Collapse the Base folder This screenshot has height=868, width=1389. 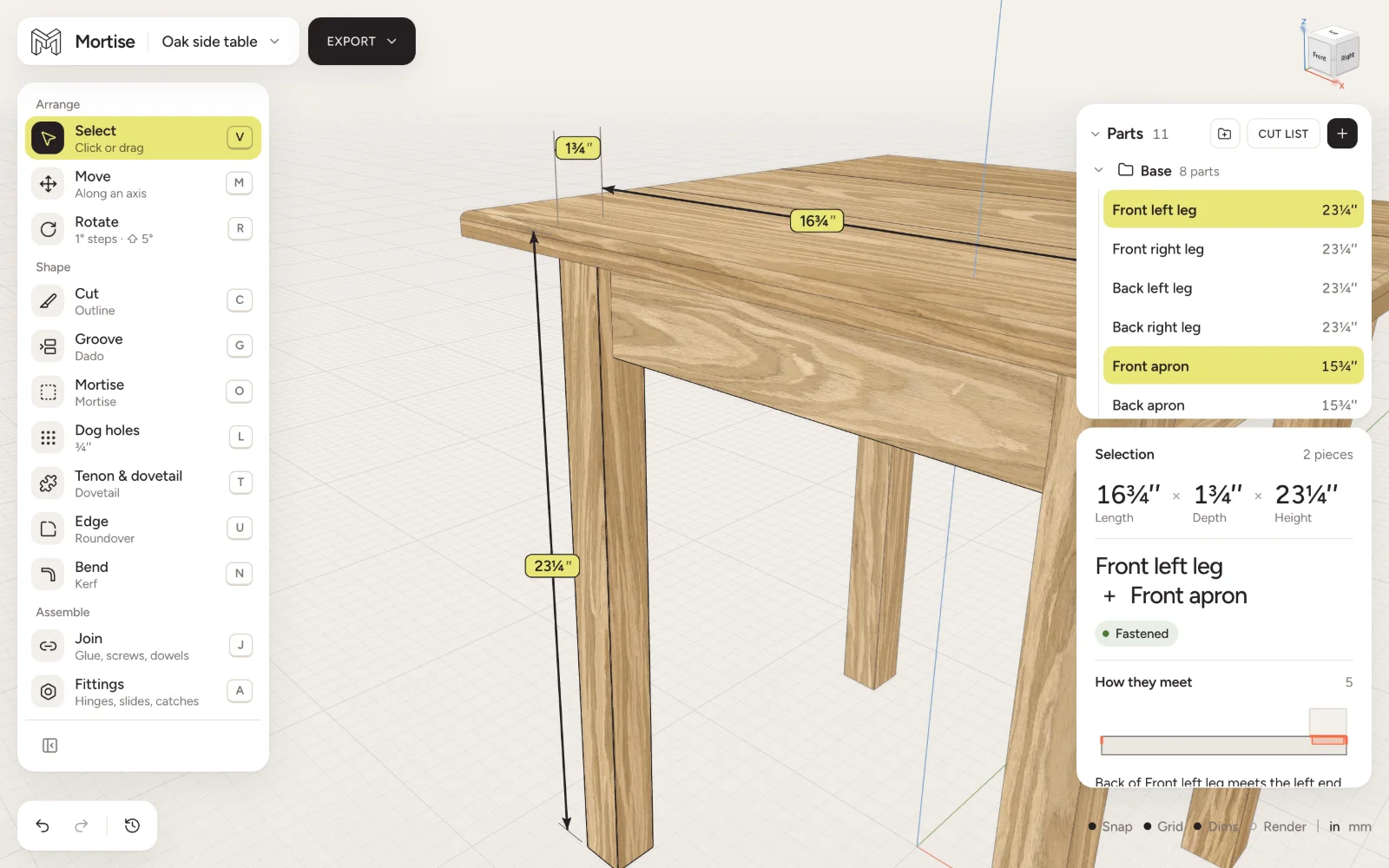(1099, 170)
